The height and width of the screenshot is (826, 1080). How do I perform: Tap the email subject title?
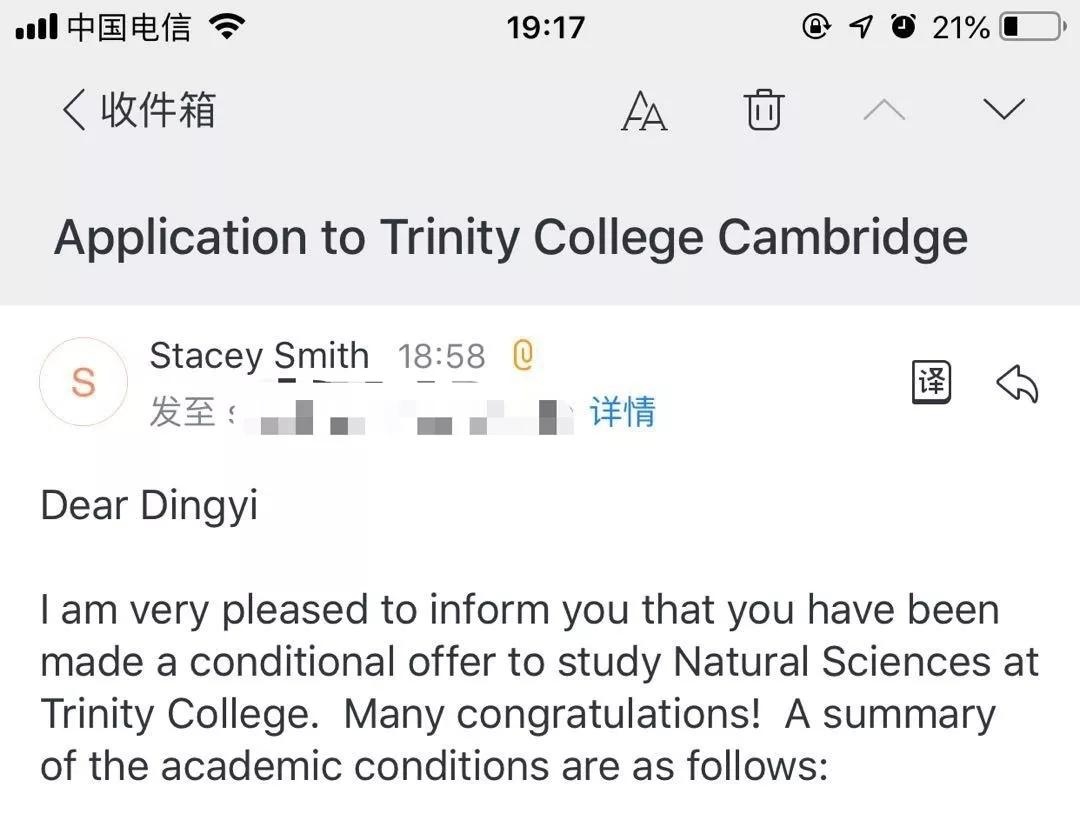coord(511,237)
